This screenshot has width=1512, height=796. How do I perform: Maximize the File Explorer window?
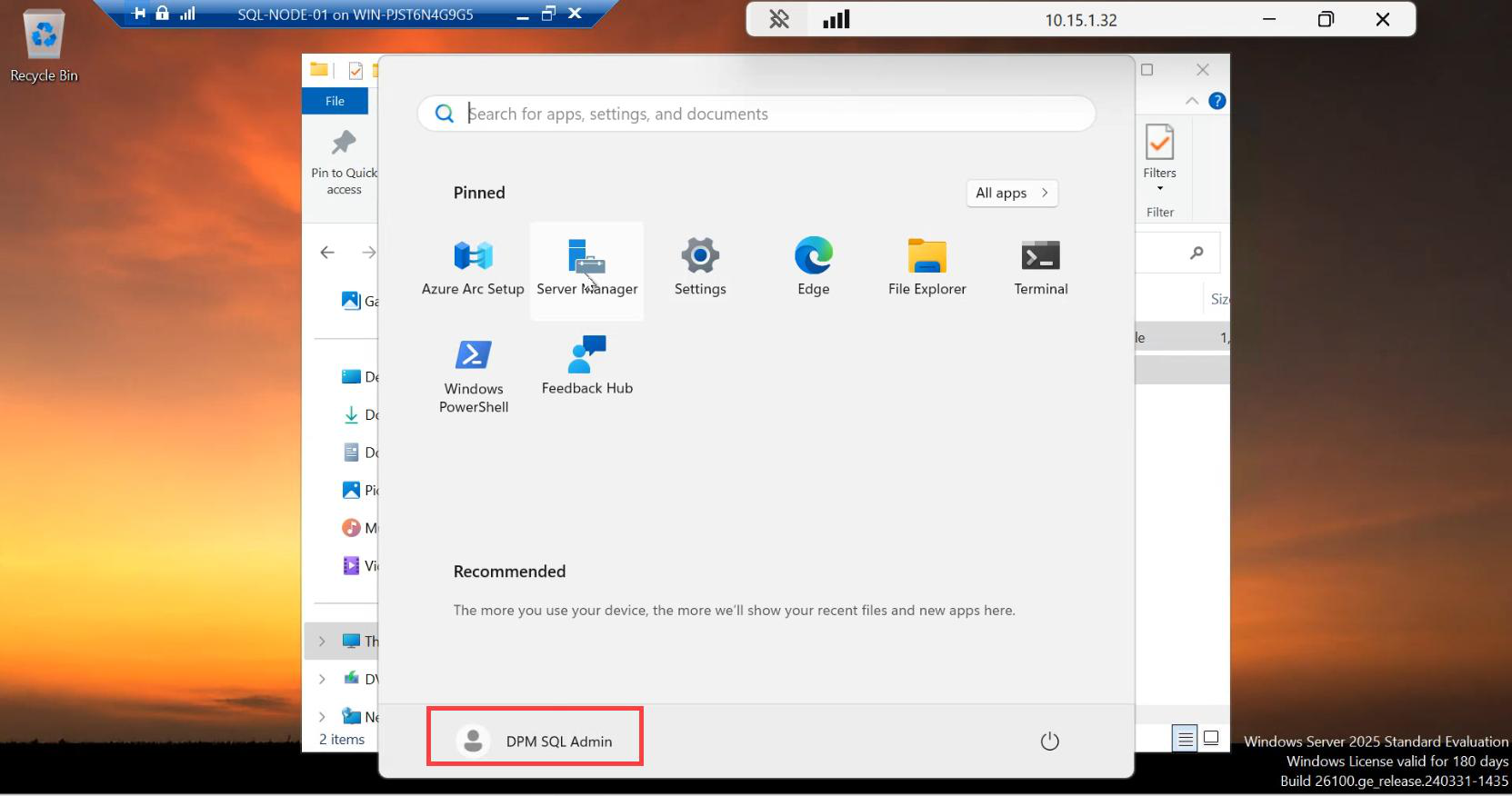click(1147, 69)
